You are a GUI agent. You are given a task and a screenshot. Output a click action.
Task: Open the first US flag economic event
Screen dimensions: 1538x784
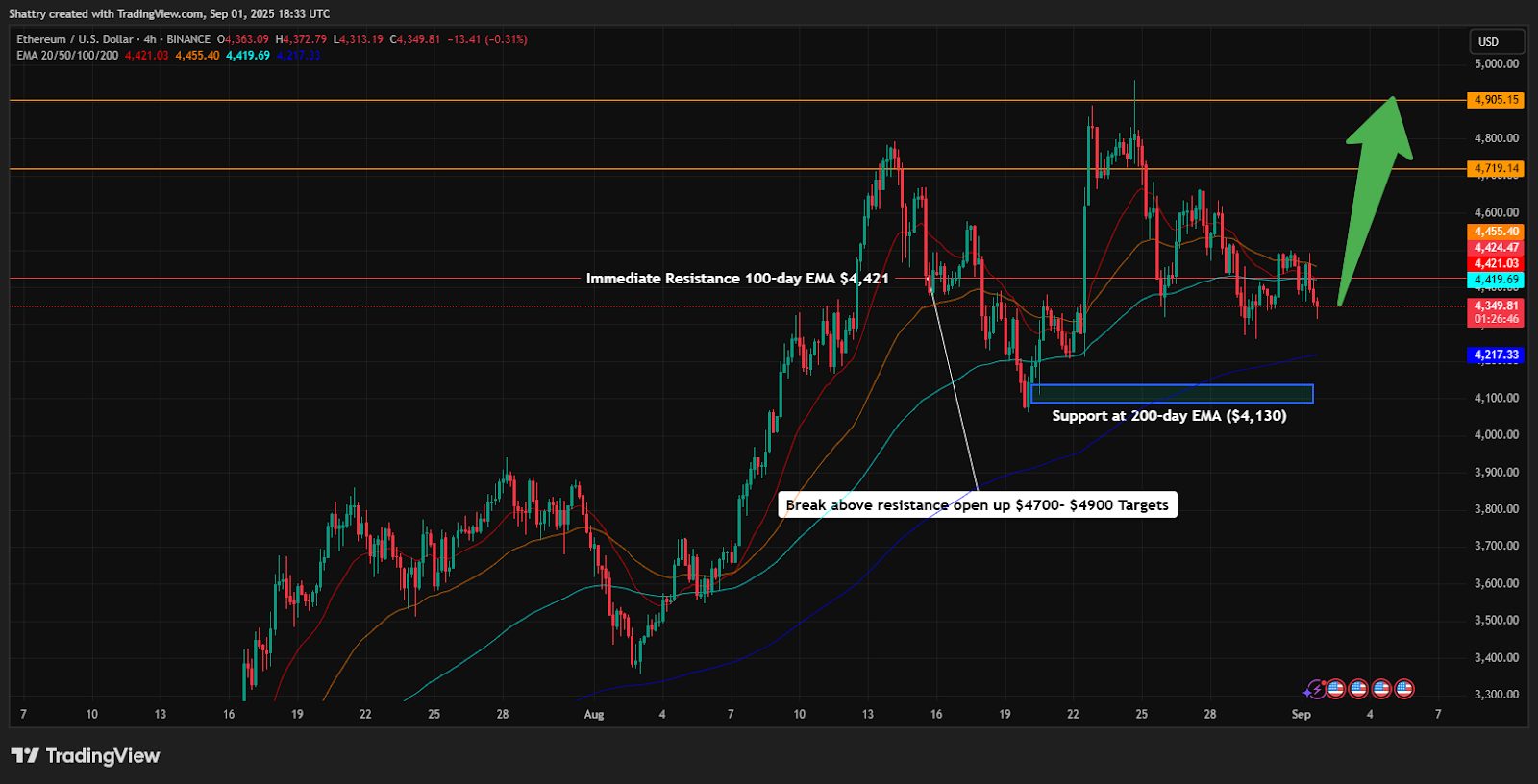(1335, 689)
